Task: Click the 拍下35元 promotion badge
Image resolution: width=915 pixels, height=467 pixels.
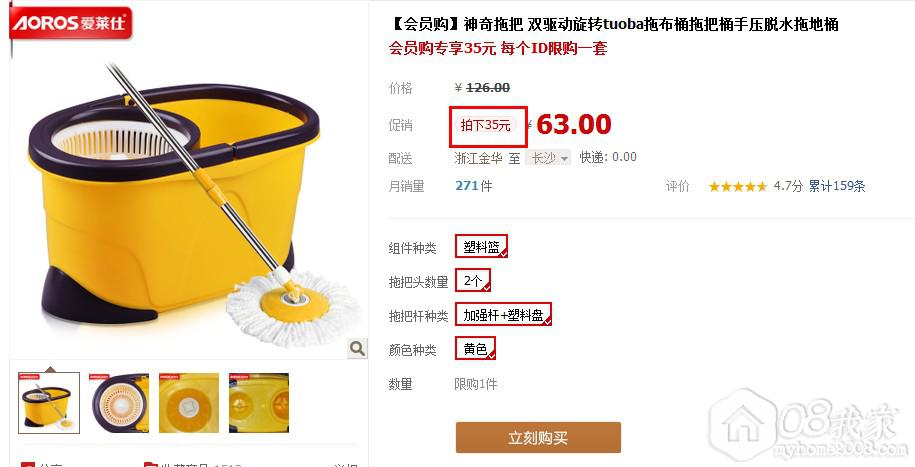Action: click(485, 126)
